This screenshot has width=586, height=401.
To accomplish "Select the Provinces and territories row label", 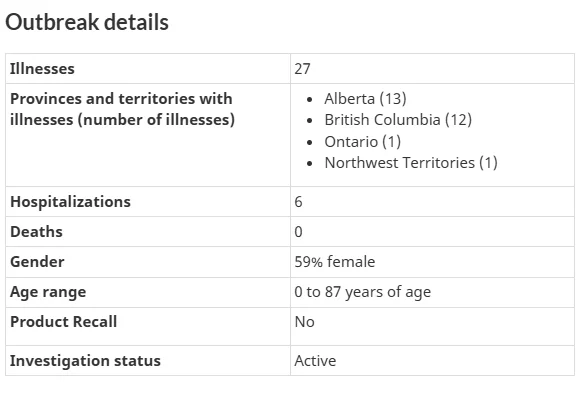I will pyautogui.click(x=123, y=109).
